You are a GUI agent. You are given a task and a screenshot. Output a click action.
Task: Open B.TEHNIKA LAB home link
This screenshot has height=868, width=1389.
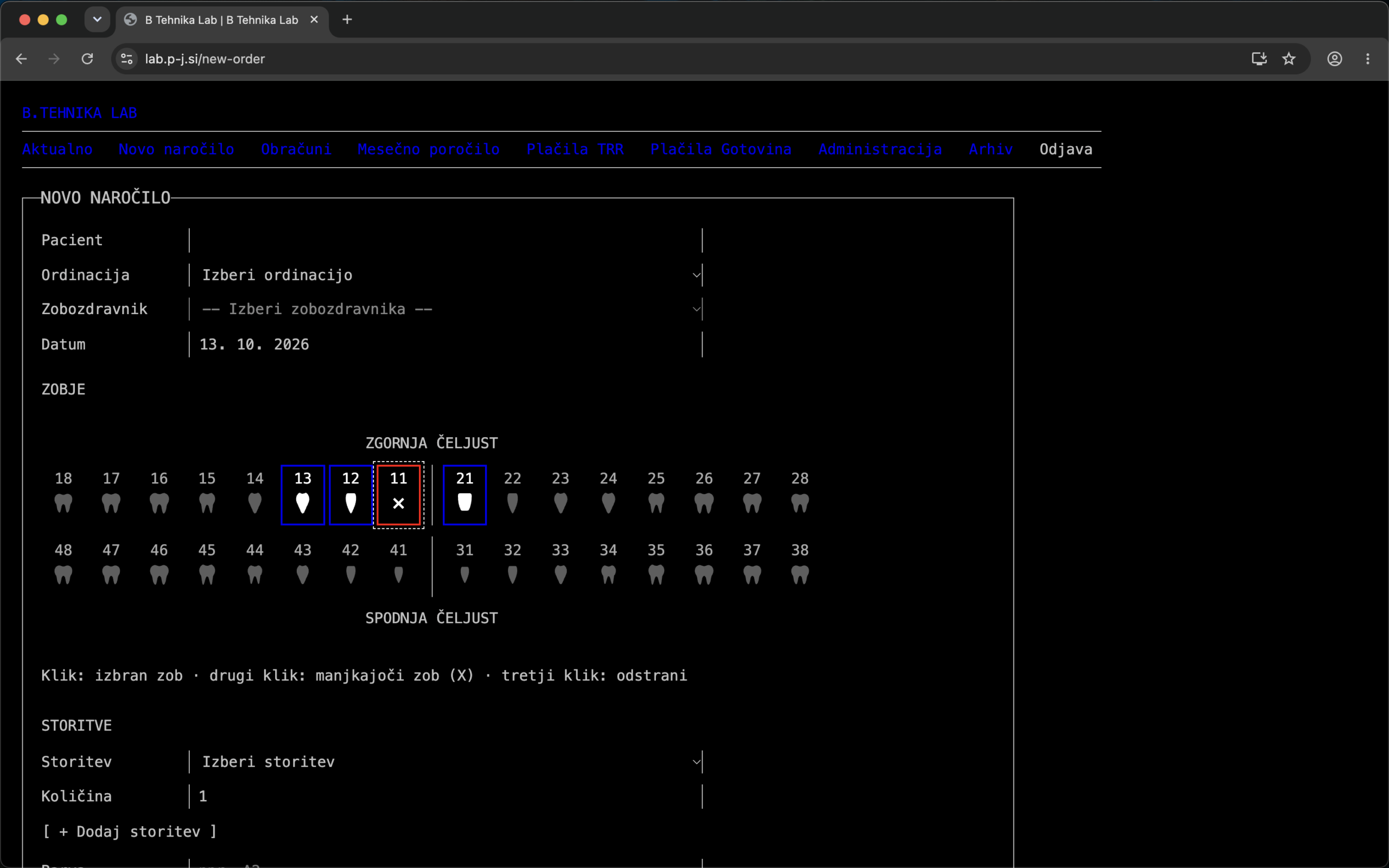point(79,113)
